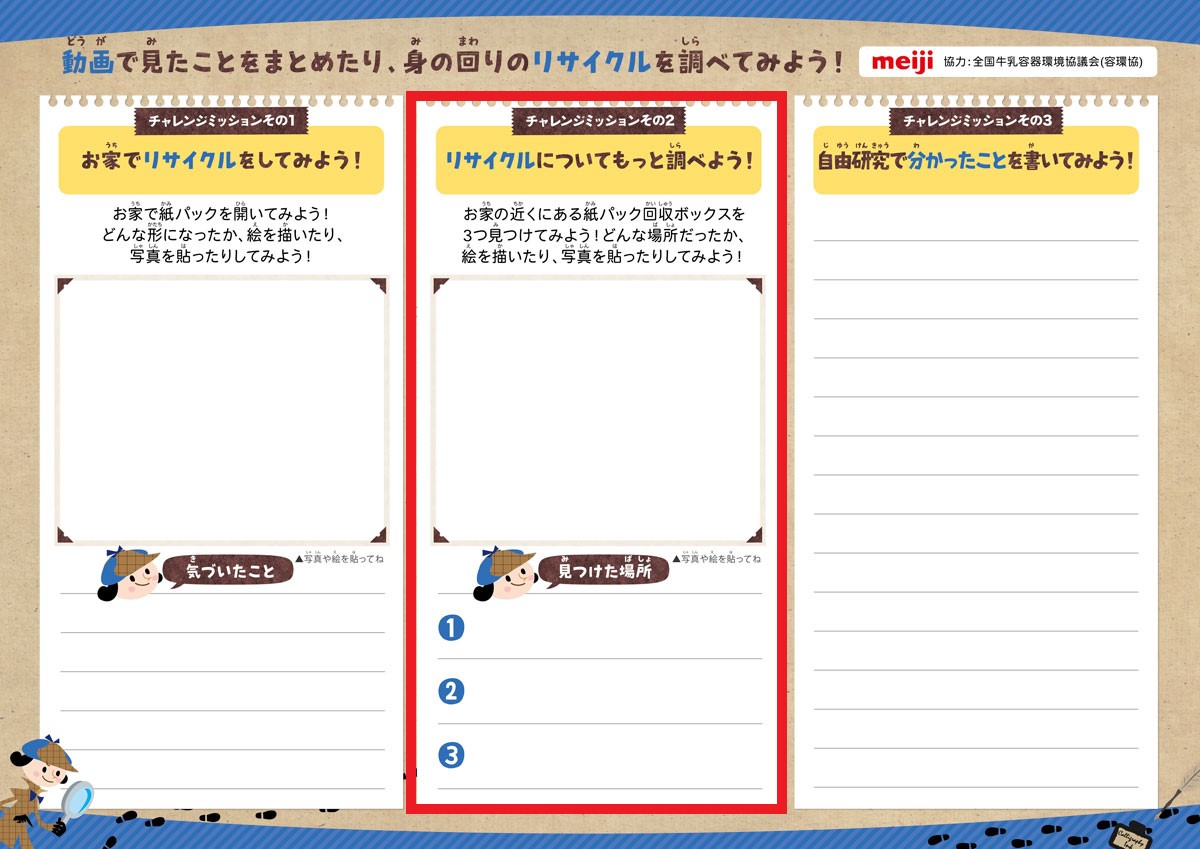
Task: Click the photo frame in mission 2
Action: [x=598, y=410]
